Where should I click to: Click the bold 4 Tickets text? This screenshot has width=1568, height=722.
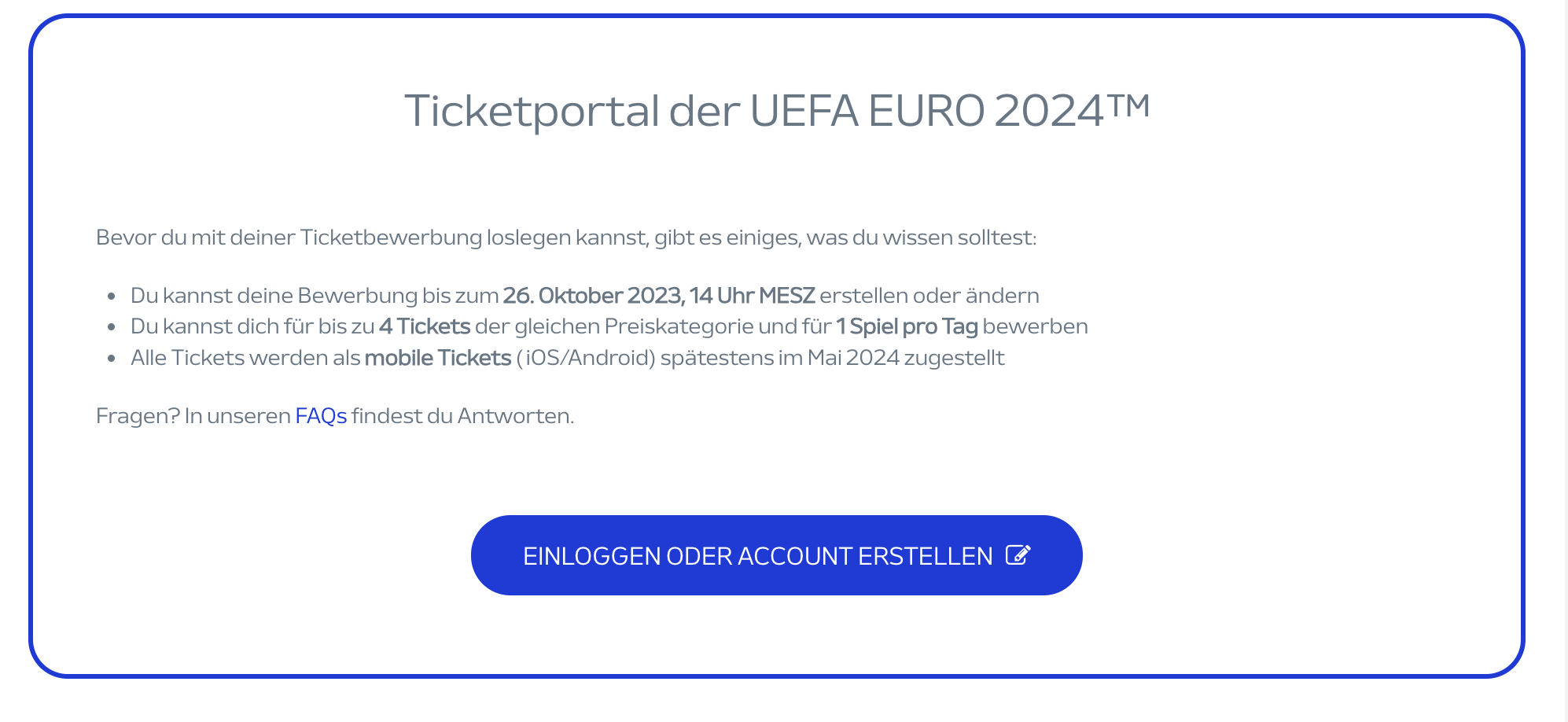pos(425,326)
